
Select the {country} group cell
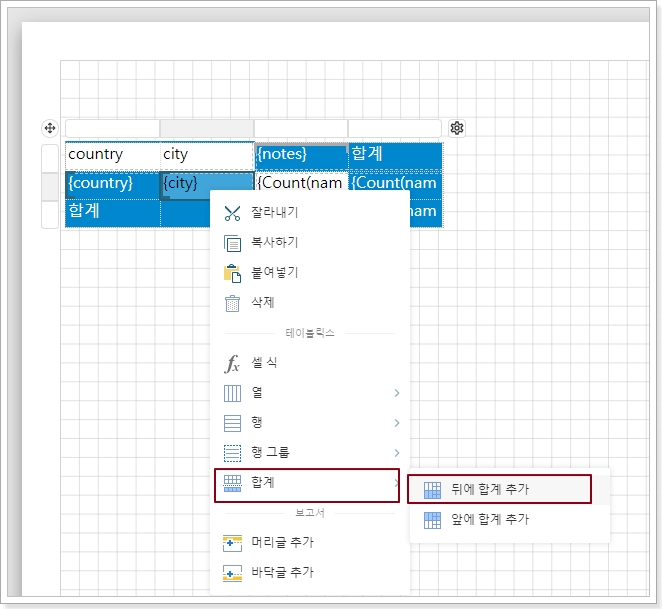click(x=111, y=184)
